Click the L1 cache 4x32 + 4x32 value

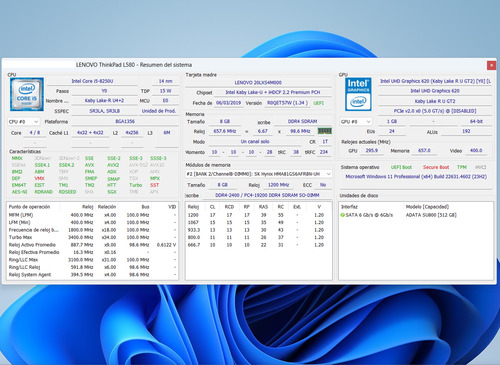click(90, 132)
